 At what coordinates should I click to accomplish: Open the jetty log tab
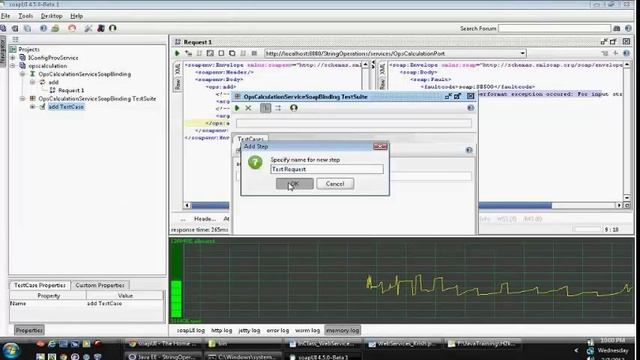249,330
